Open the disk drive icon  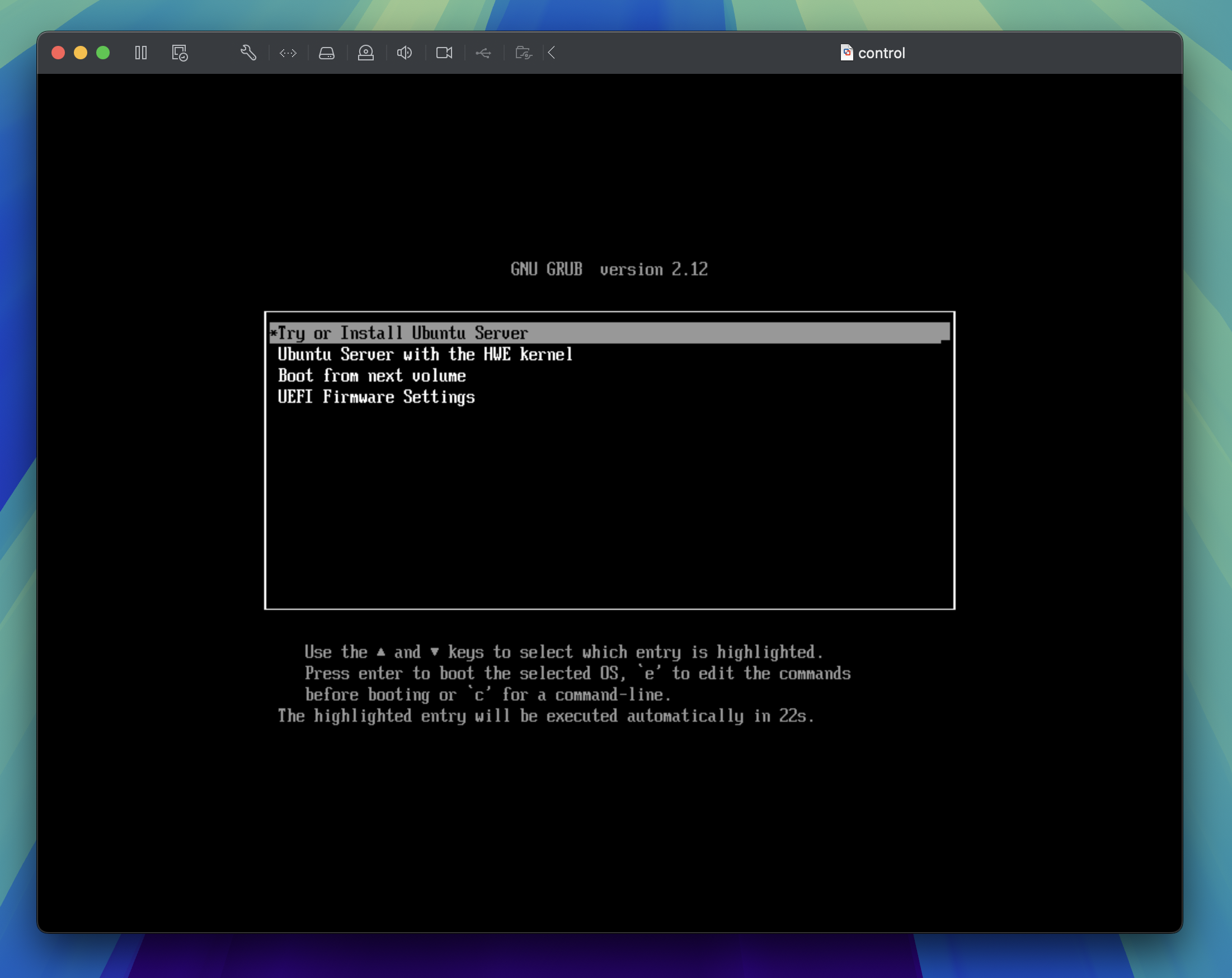[327, 53]
